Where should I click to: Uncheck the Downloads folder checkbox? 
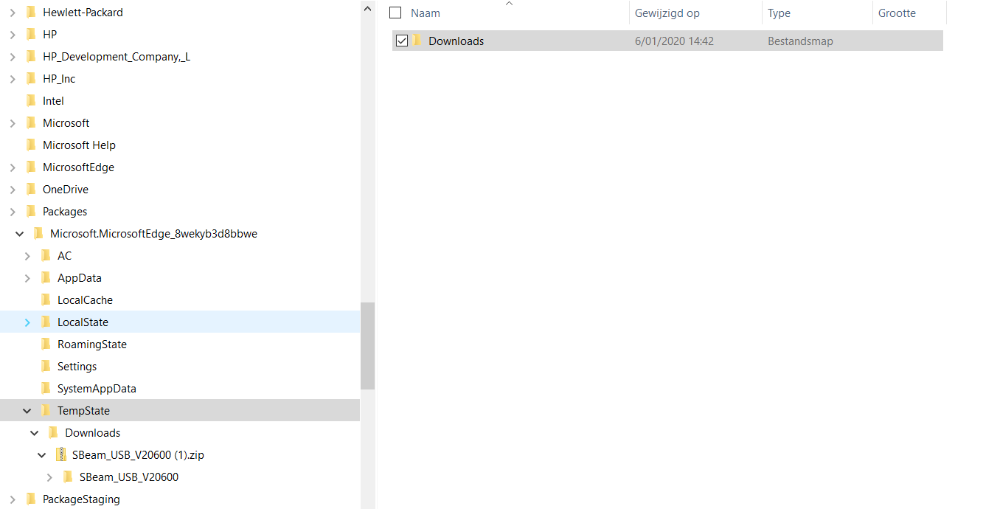tap(402, 41)
